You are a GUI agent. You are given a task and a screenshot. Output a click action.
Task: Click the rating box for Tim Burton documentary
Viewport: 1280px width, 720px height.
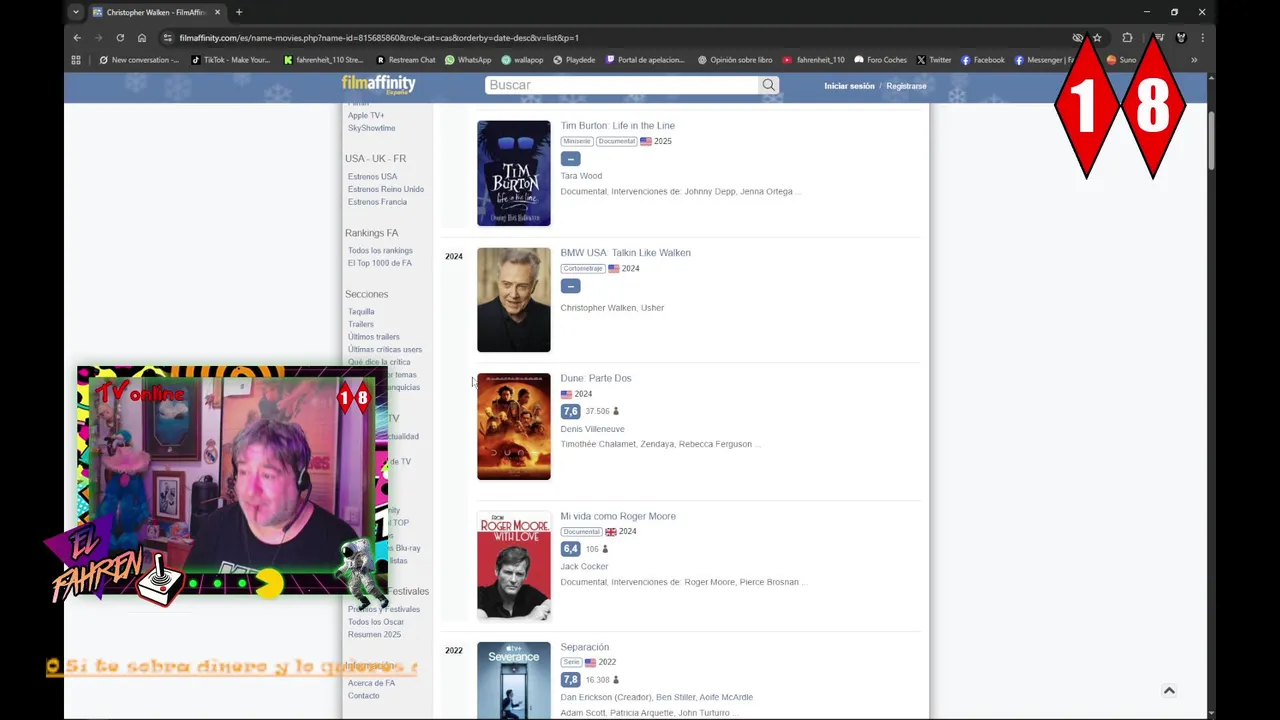tap(570, 159)
